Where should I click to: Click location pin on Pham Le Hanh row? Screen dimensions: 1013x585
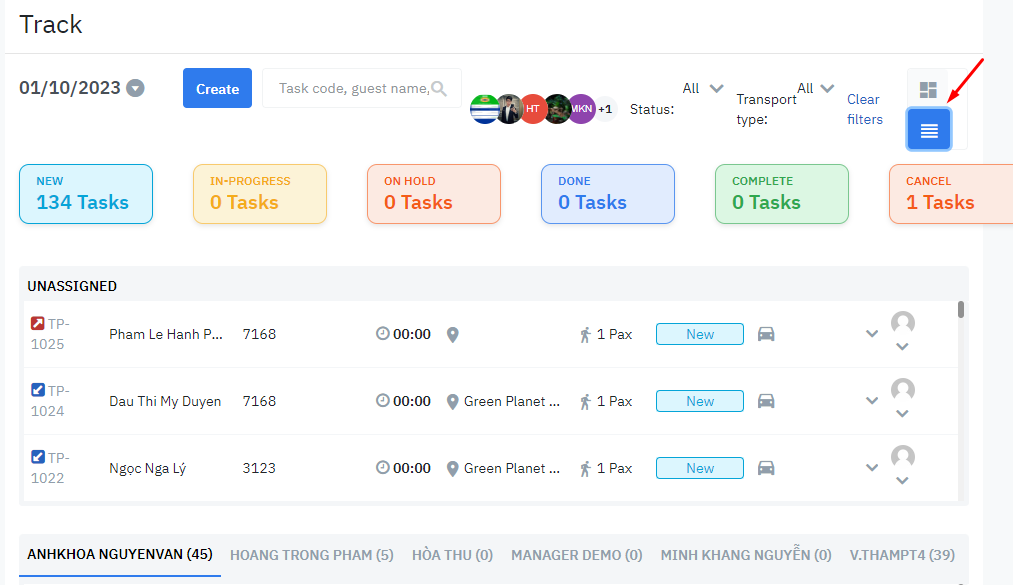click(x=452, y=334)
